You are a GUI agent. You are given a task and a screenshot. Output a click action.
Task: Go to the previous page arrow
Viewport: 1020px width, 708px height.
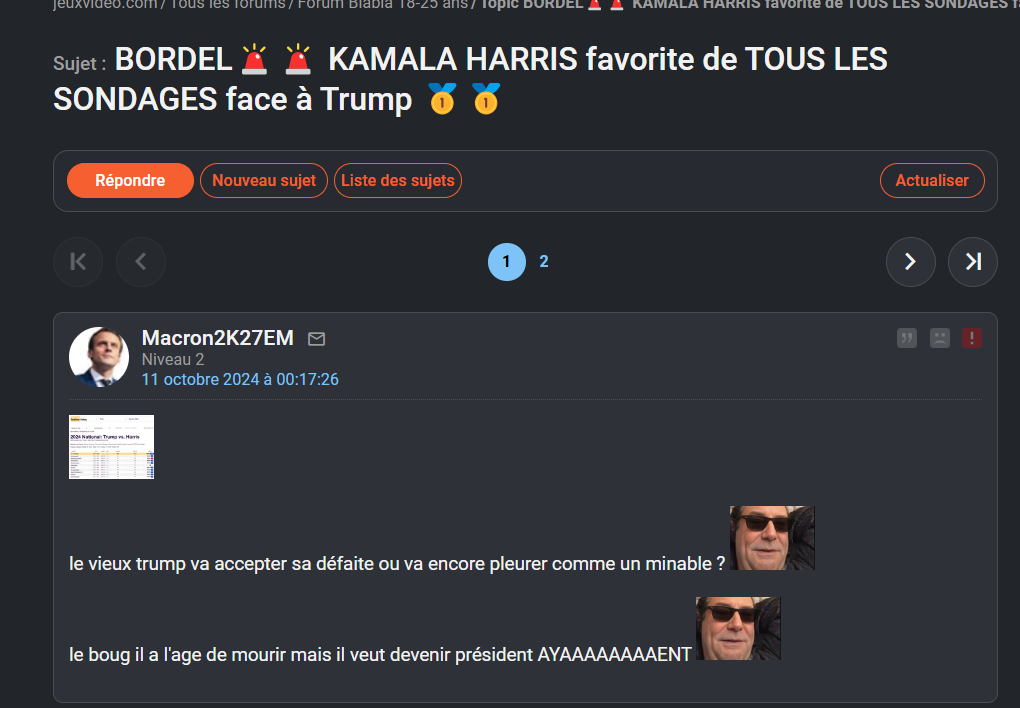tap(141, 262)
